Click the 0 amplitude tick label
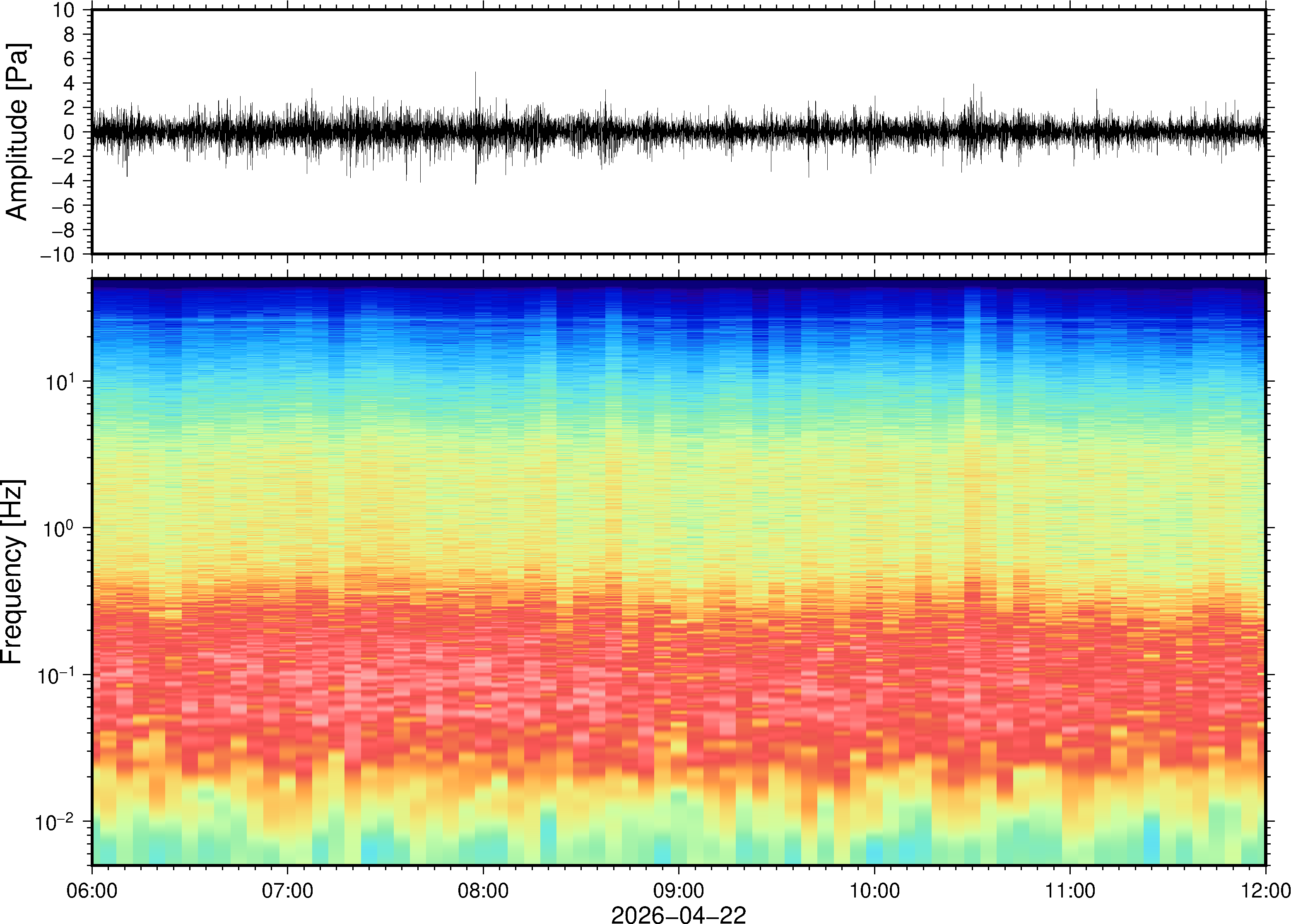 coord(70,132)
